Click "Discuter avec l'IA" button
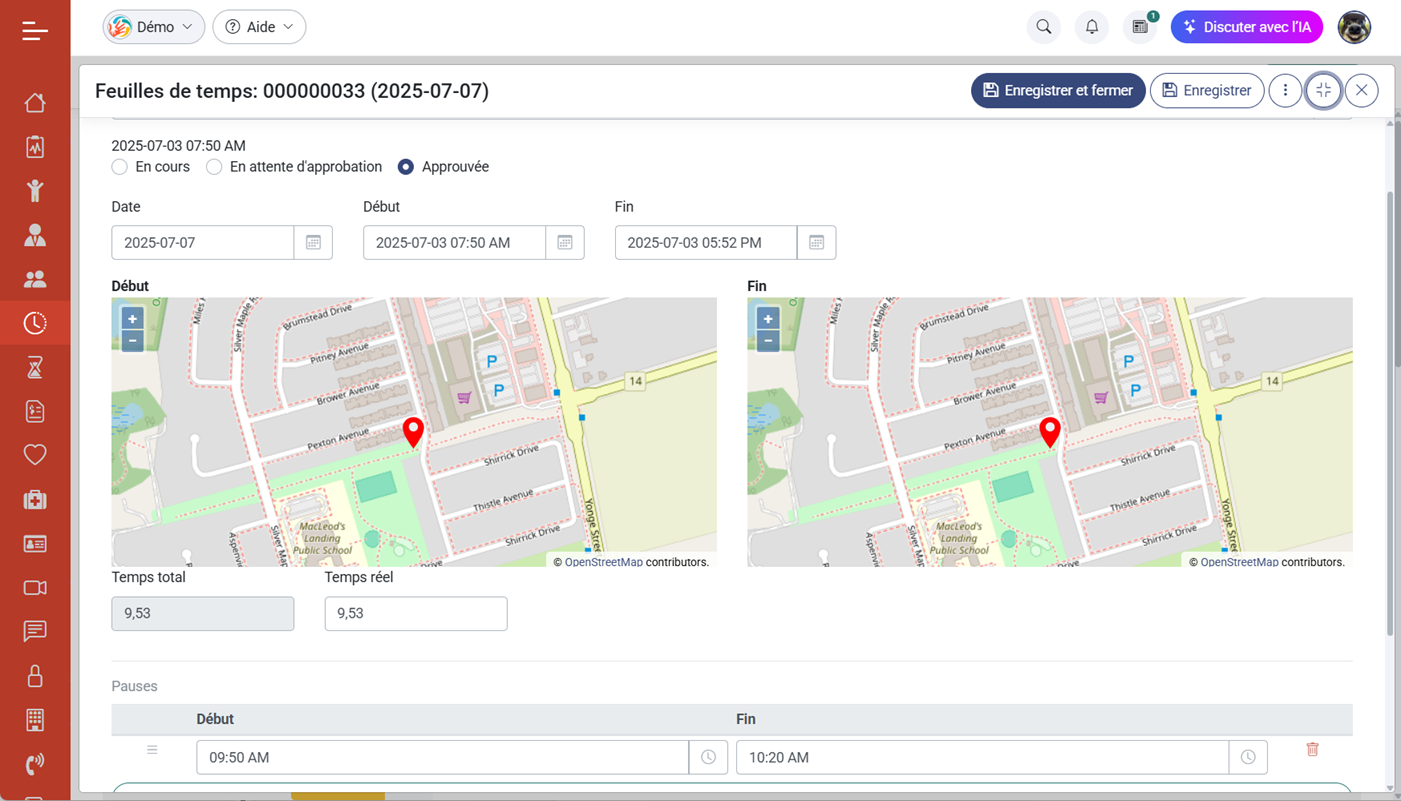The image size is (1401, 801). (x=1246, y=27)
